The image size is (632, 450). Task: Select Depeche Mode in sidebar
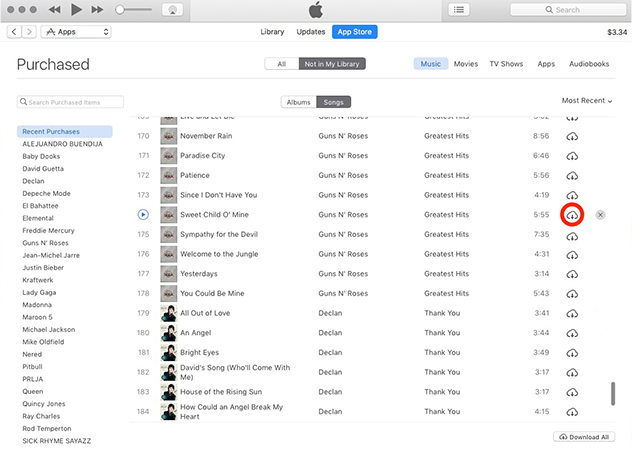(46, 194)
